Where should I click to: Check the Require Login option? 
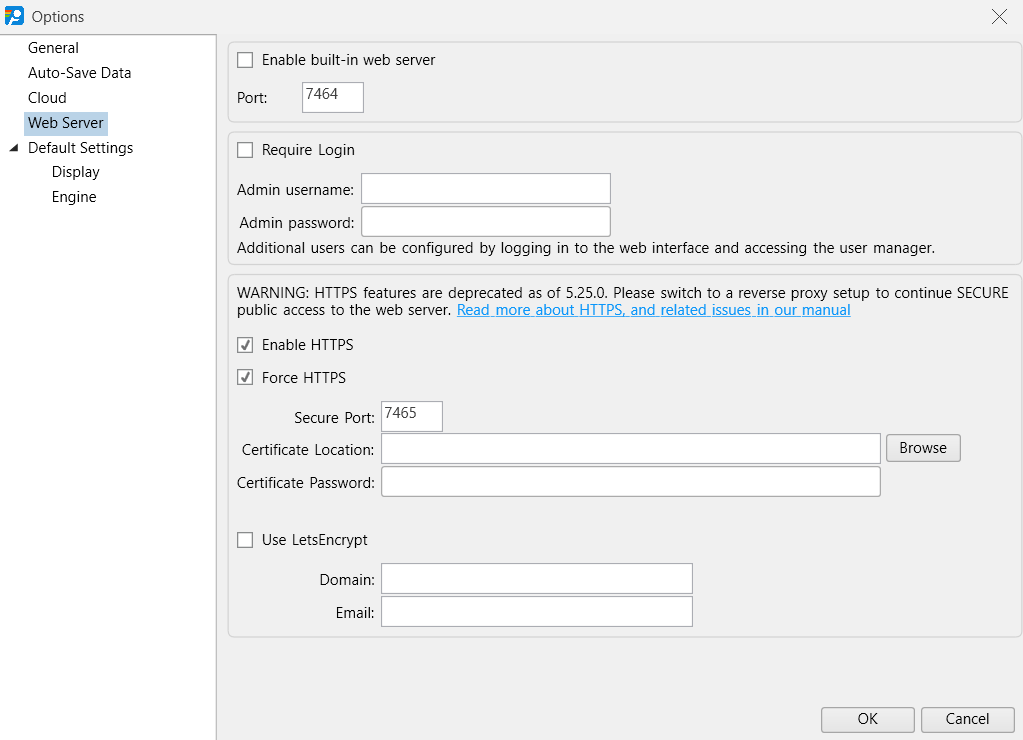click(245, 150)
